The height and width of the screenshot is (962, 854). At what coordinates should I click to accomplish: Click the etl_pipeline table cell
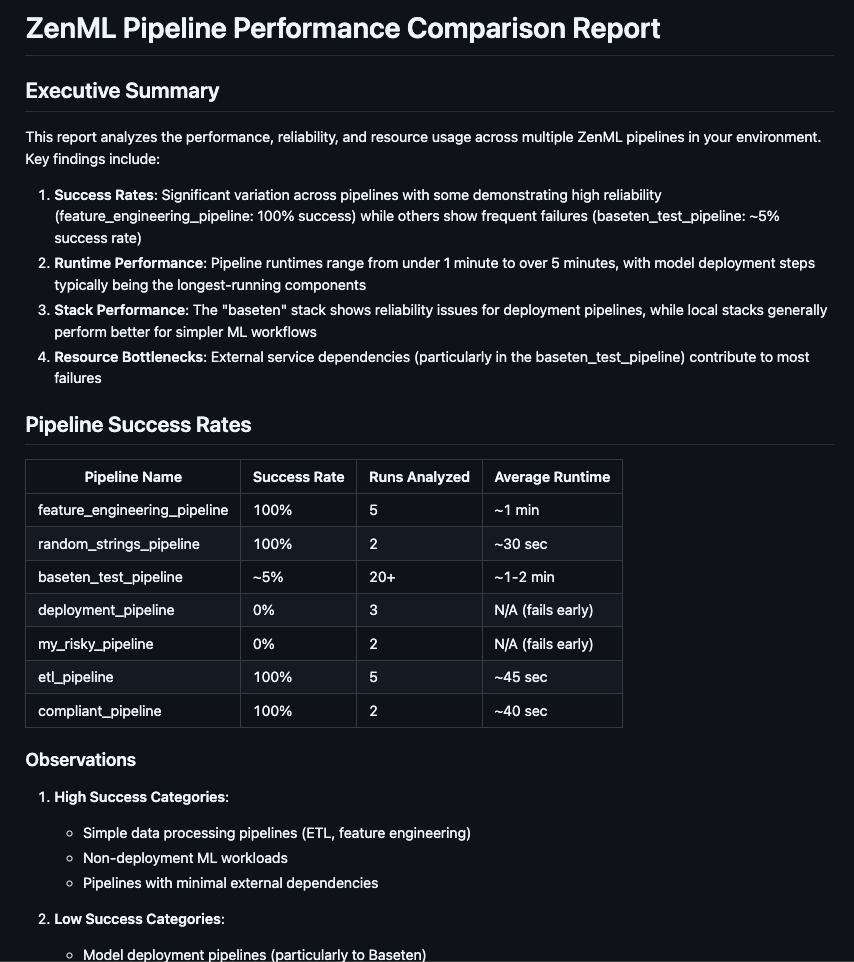76,677
